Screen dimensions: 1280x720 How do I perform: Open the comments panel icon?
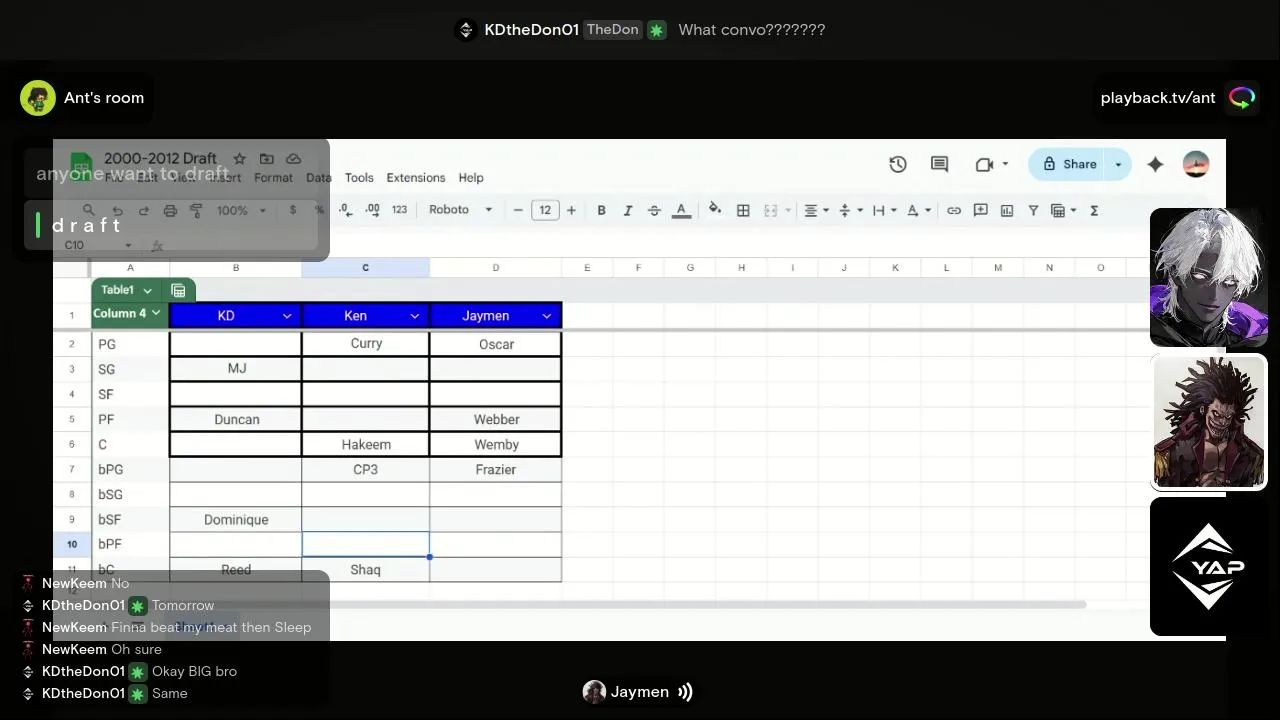[939, 164]
